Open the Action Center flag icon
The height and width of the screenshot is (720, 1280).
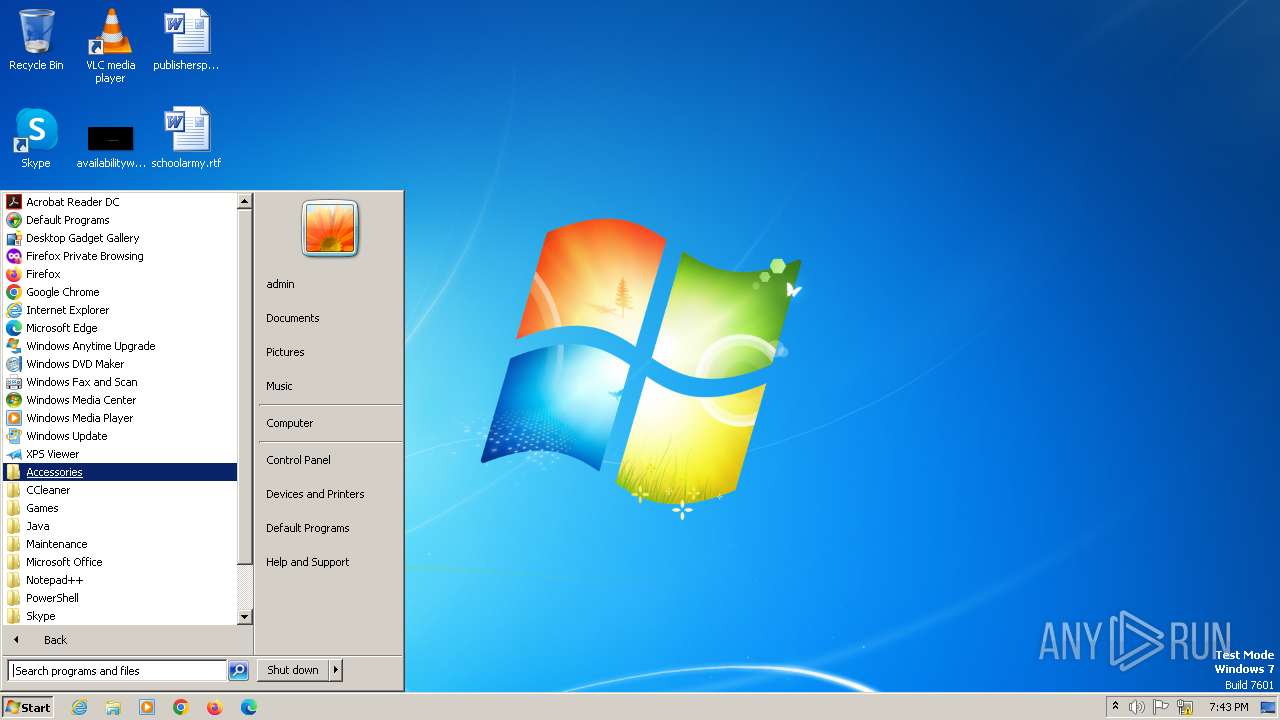click(1162, 707)
